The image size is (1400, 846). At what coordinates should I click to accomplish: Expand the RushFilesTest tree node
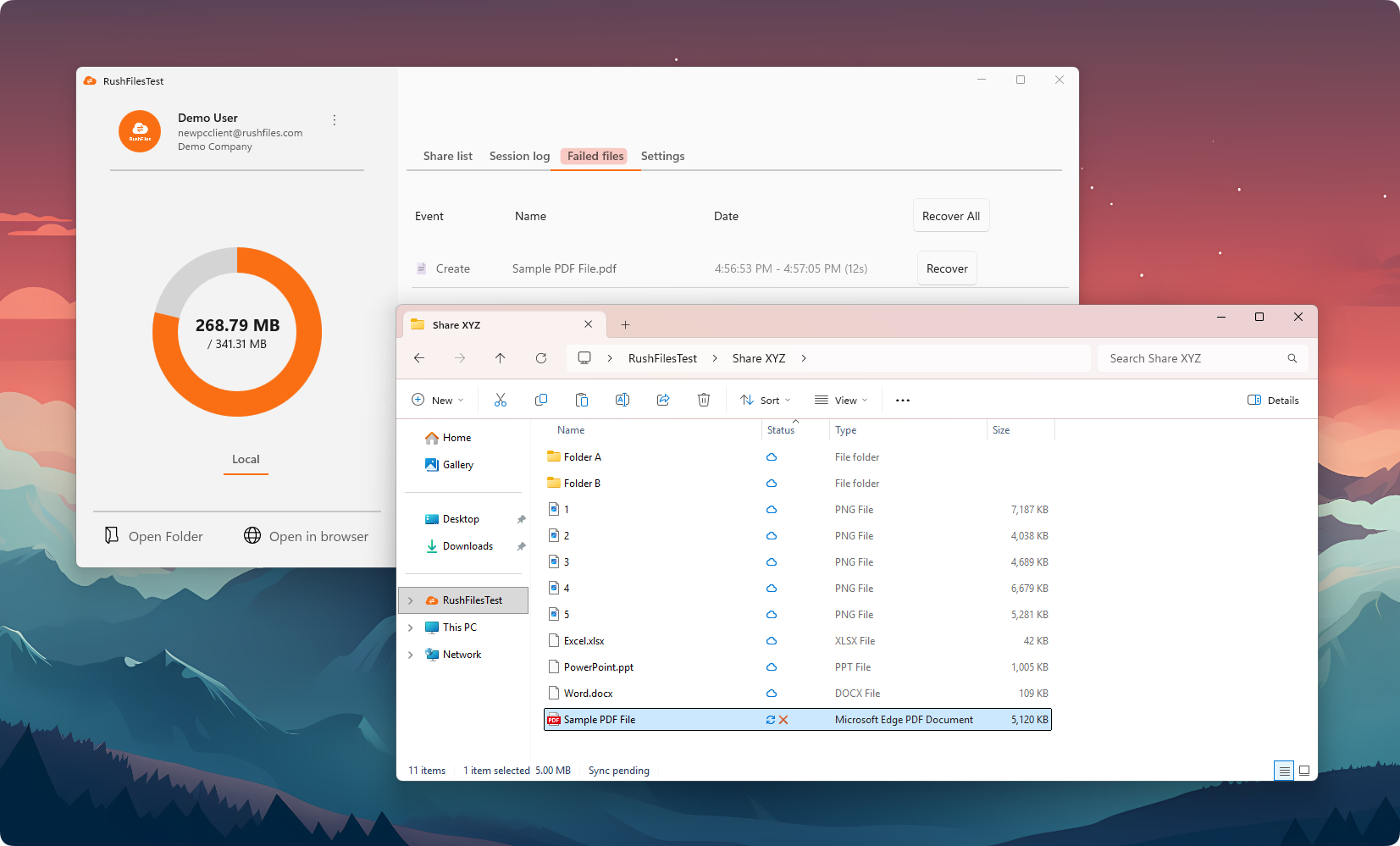pos(411,600)
